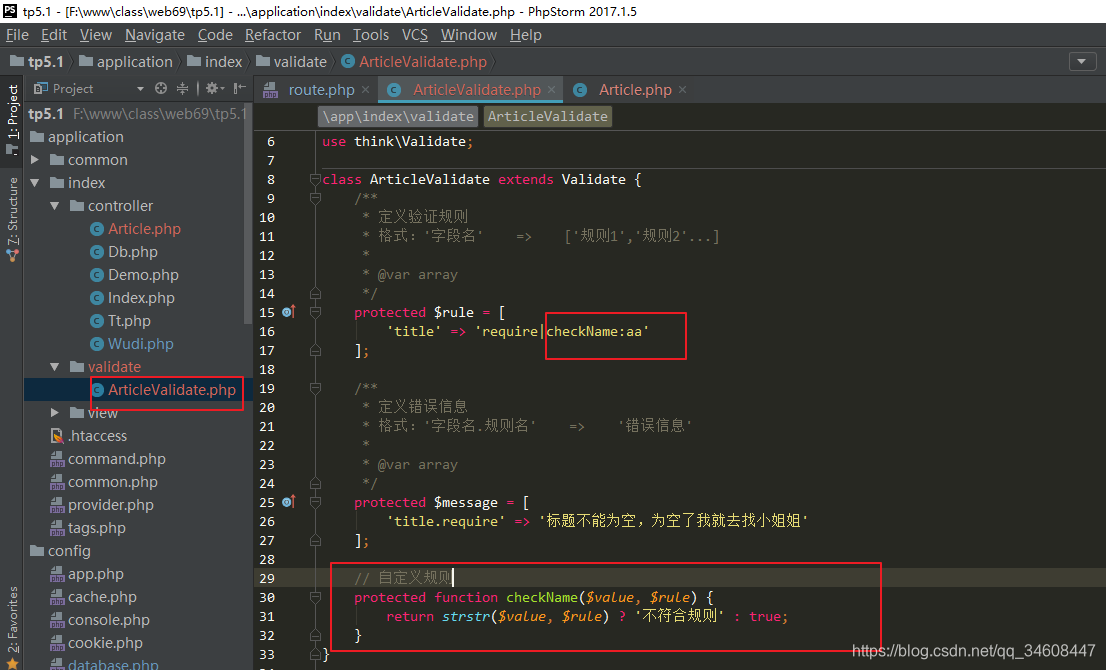This screenshot has height=670, width=1106.
Task: Hide the Project tool window
Action: point(240,88)
